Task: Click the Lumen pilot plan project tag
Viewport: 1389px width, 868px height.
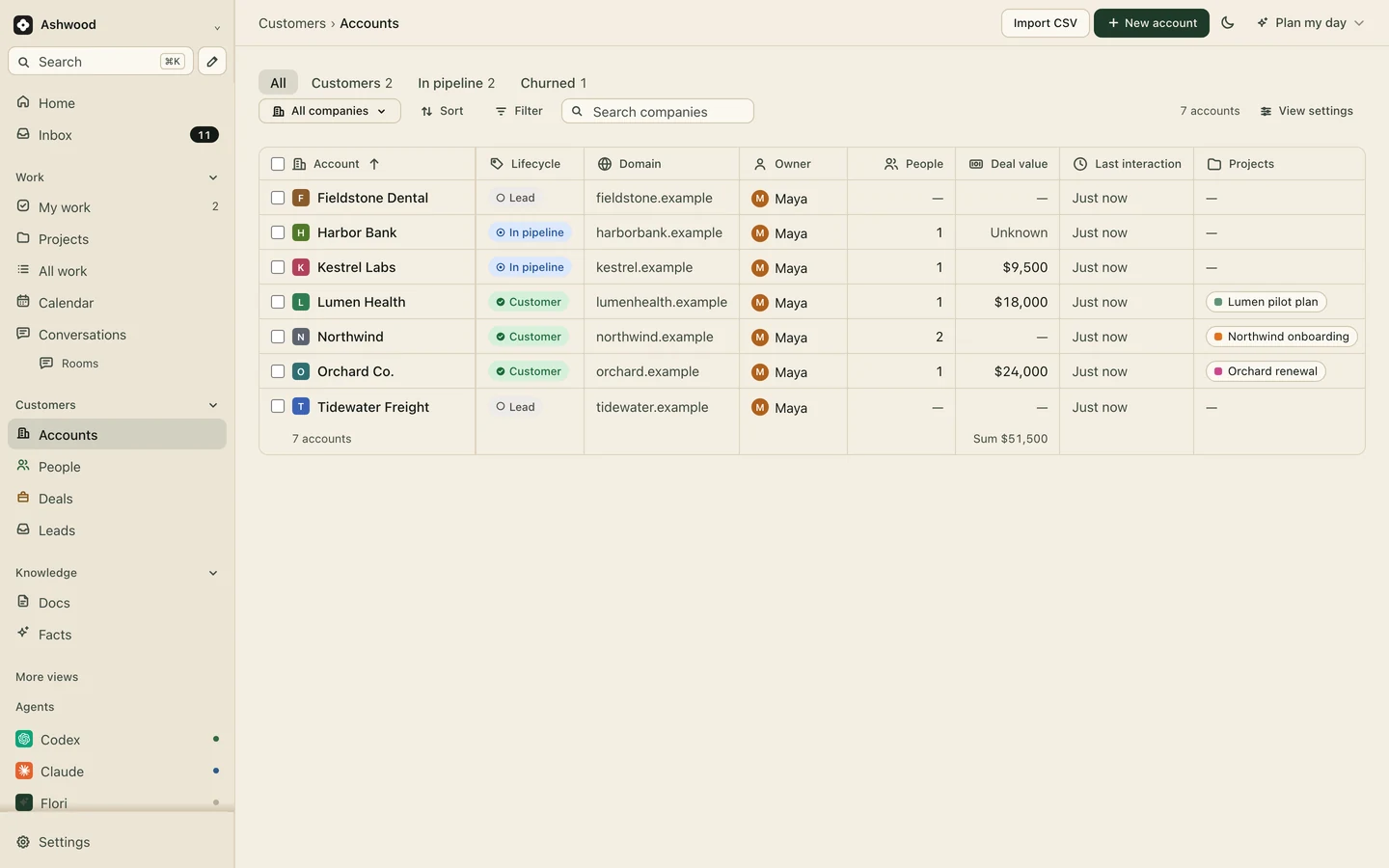Action: click(x=1266, y=302)
